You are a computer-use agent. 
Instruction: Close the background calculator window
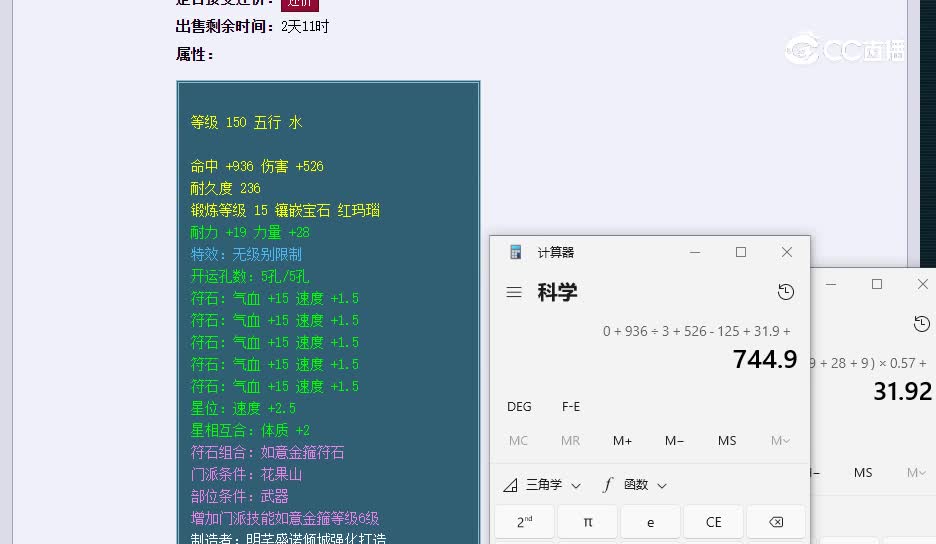click(x=922, y=284)
